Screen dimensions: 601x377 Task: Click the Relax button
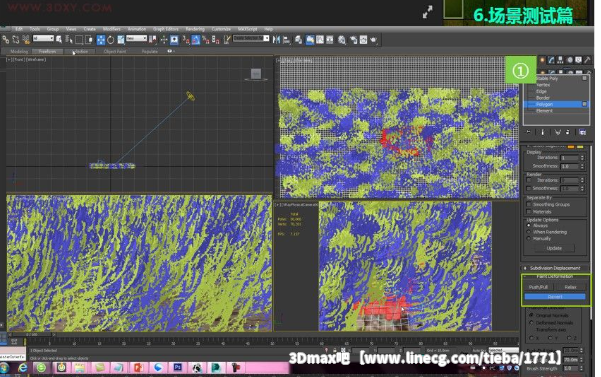pos(570,287)
